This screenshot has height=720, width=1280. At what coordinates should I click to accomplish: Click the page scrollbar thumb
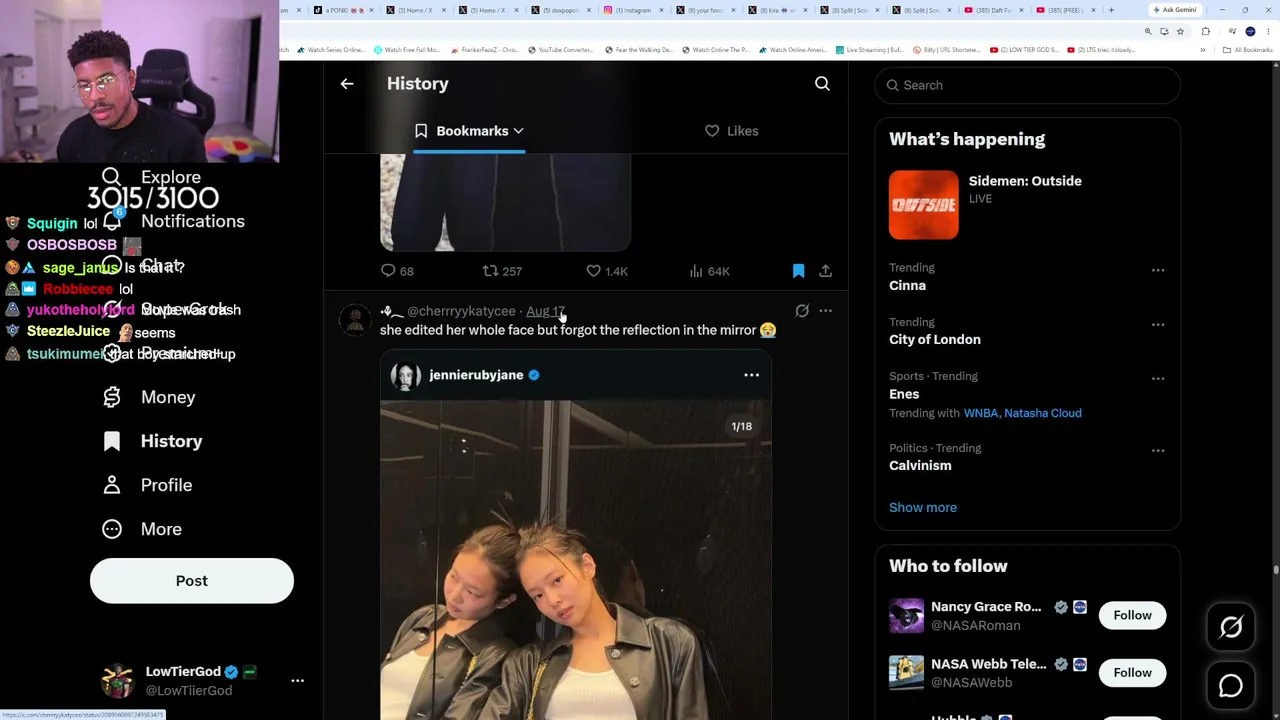pyautogui.click(x=1276, y=570)
